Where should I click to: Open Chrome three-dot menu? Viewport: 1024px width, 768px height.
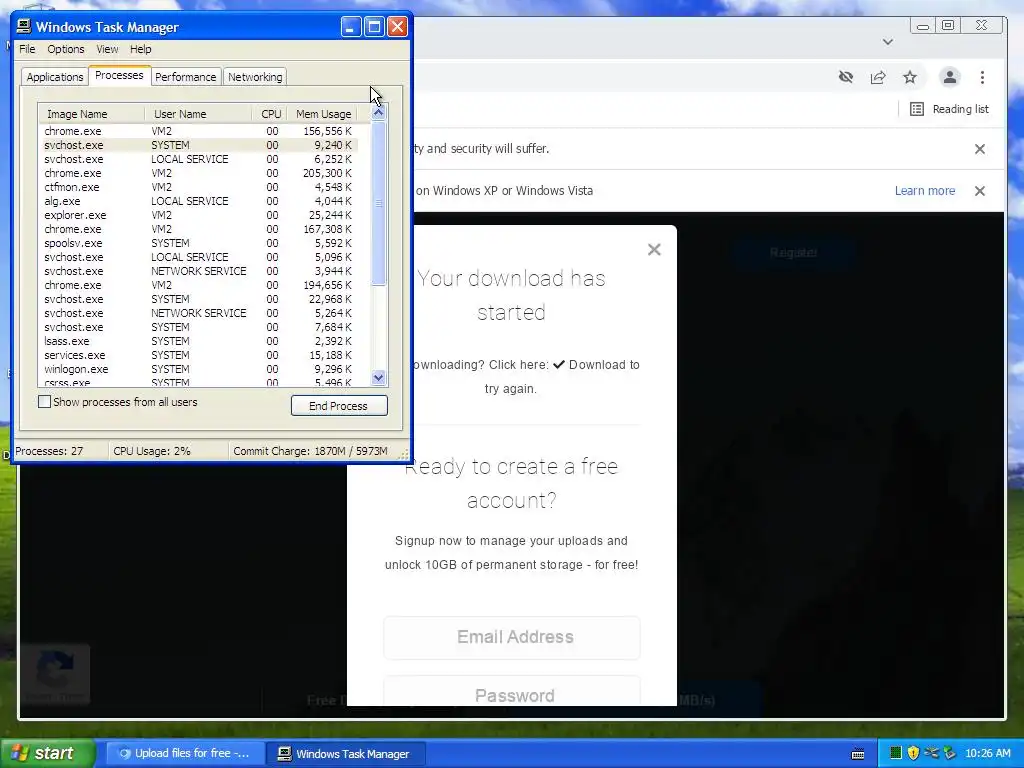point(982,77)
